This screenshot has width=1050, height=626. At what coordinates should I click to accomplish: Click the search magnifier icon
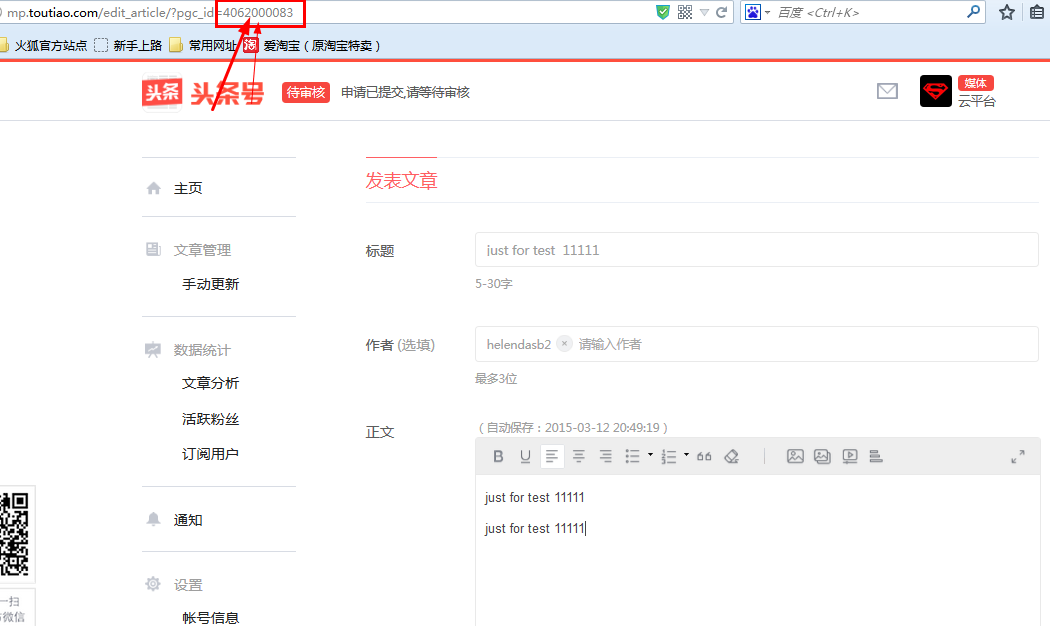[x=974, y=12]
